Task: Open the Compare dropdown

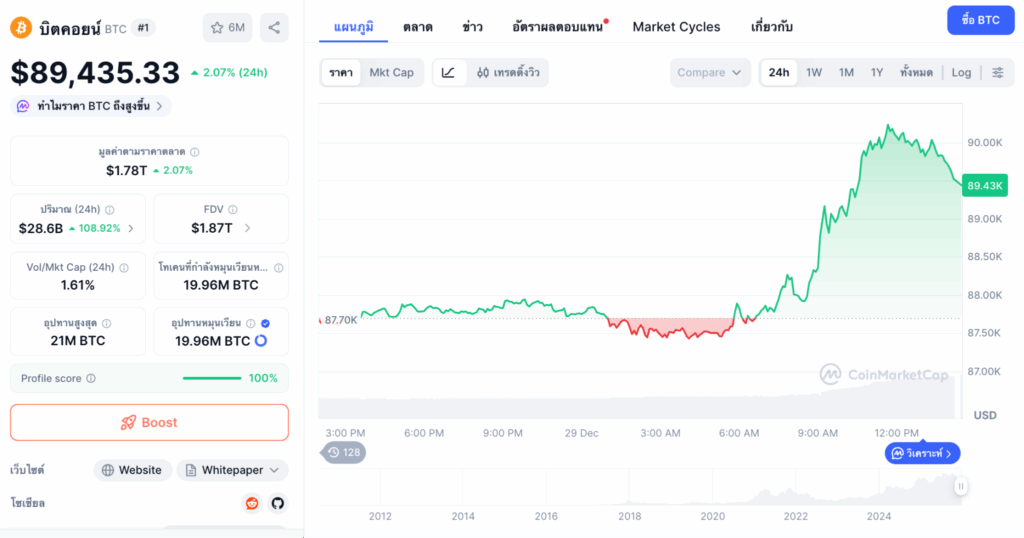Action: coord(710,72)
